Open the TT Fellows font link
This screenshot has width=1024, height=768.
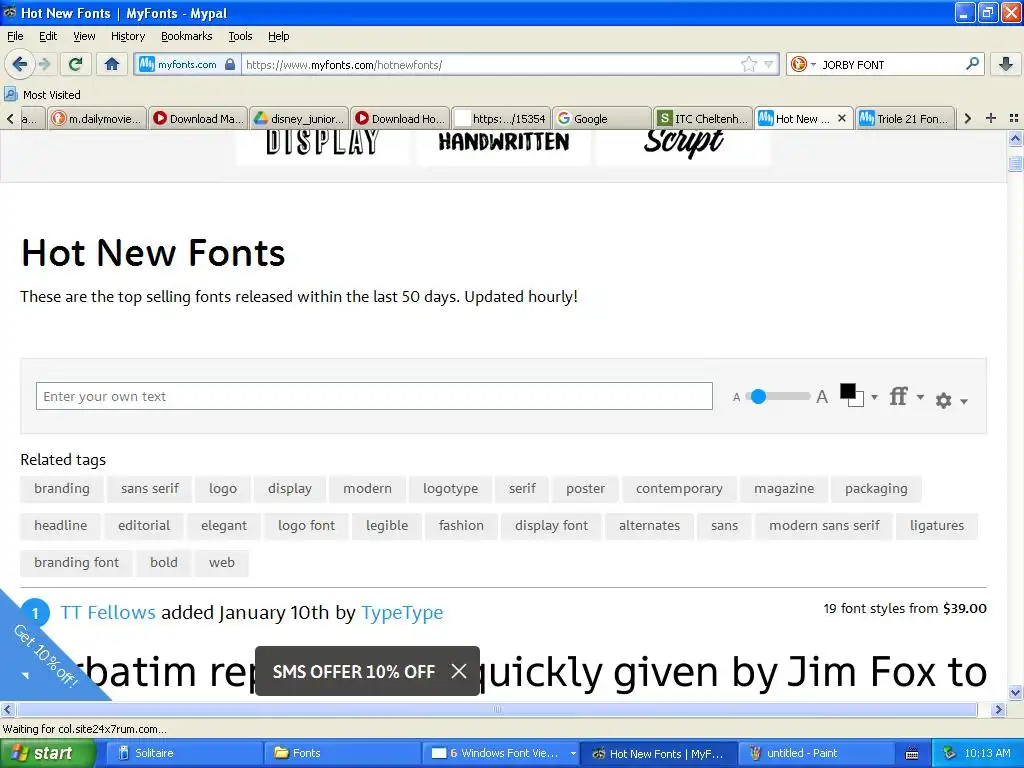click(108, 612)
